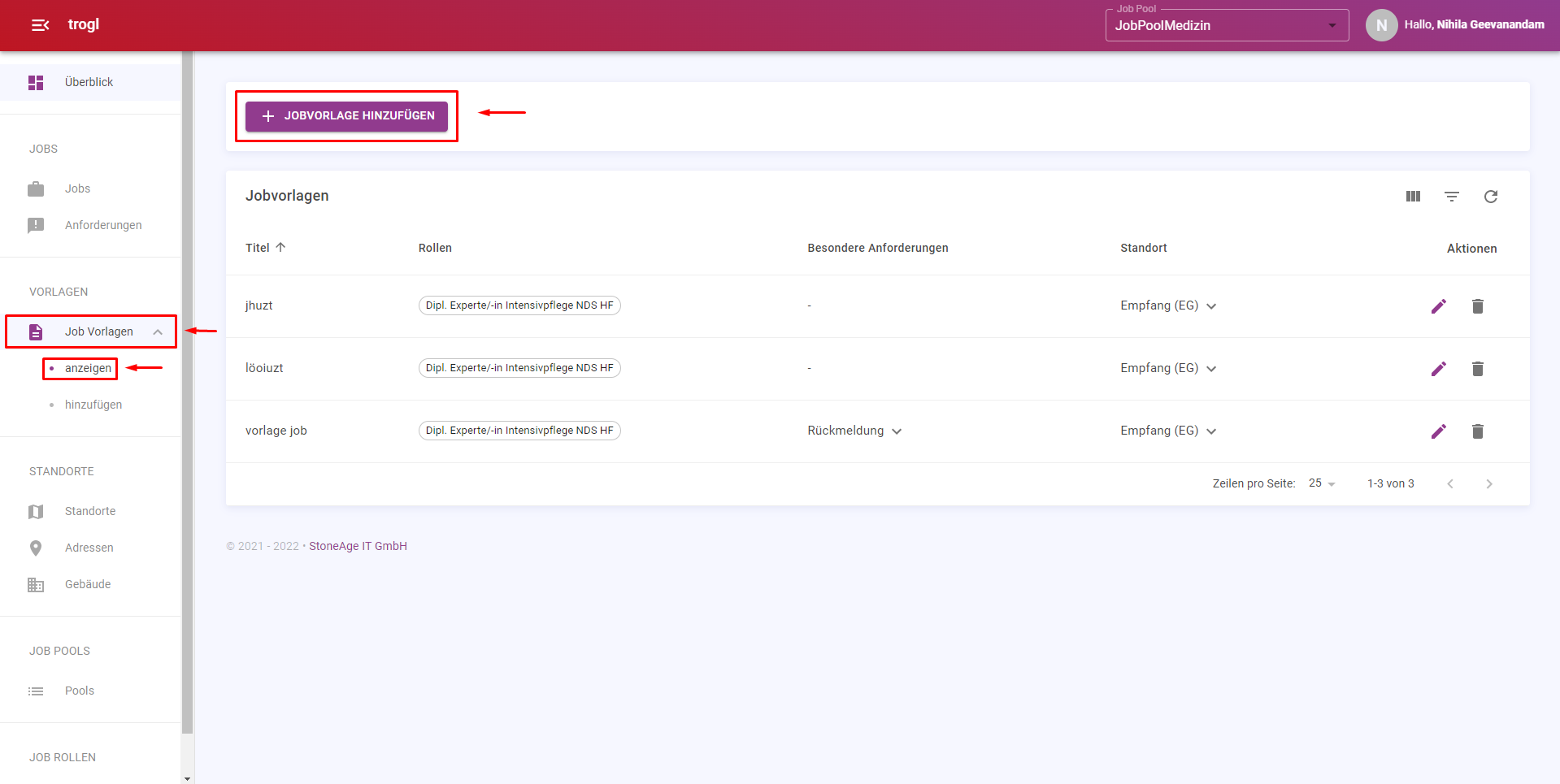Open the StoneAge IT GmbH link
The image size is (1560, 784).
(x=358, y=546)
